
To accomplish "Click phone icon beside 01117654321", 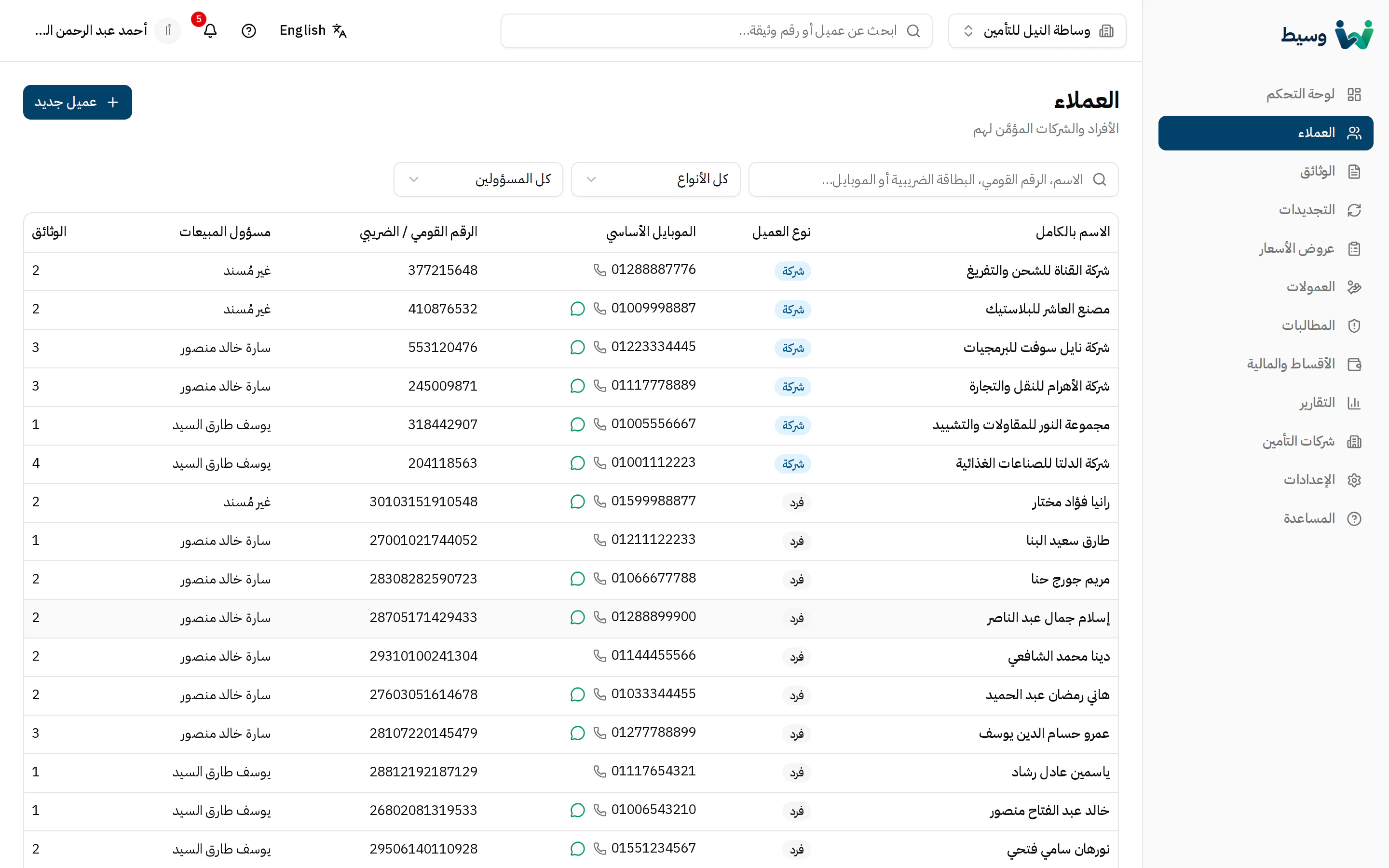I will point(600,772).
